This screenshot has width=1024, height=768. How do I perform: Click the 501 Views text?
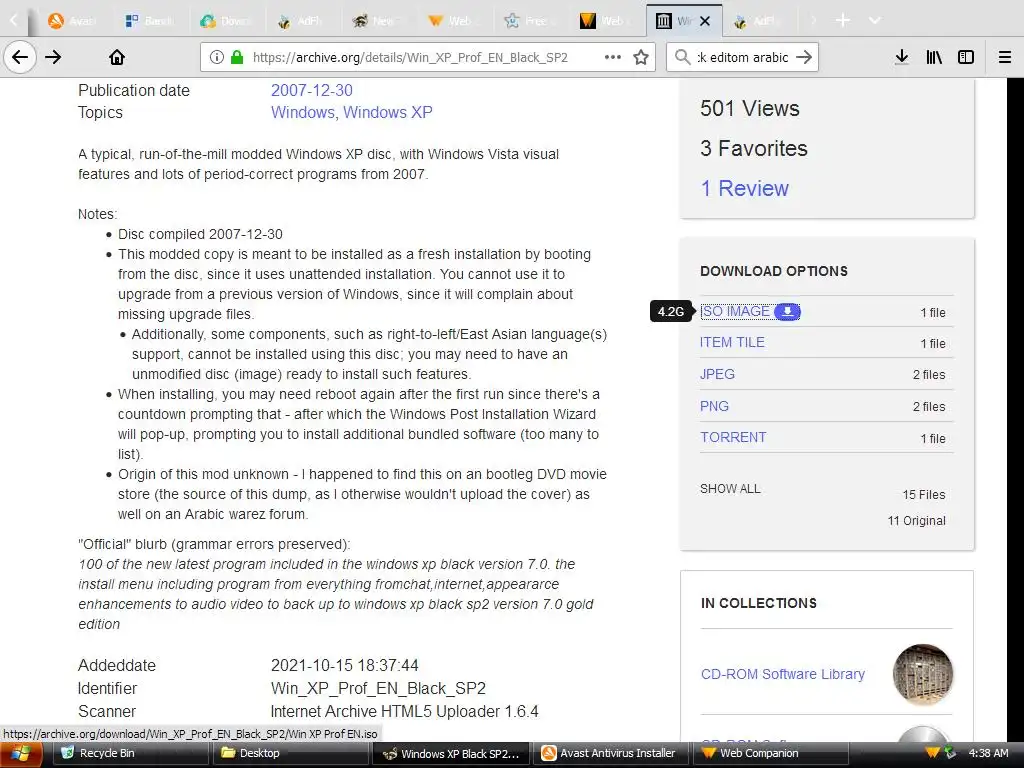pos(750,108)
